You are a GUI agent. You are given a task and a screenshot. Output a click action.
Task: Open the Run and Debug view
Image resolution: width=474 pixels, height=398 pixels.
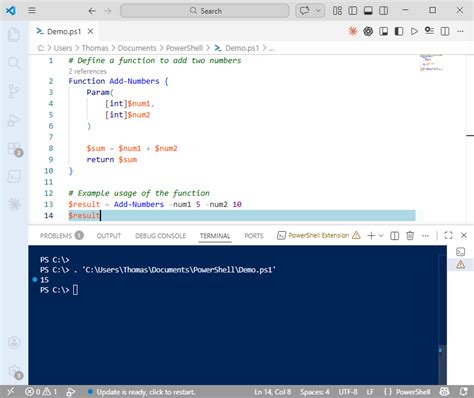point(14,120)
